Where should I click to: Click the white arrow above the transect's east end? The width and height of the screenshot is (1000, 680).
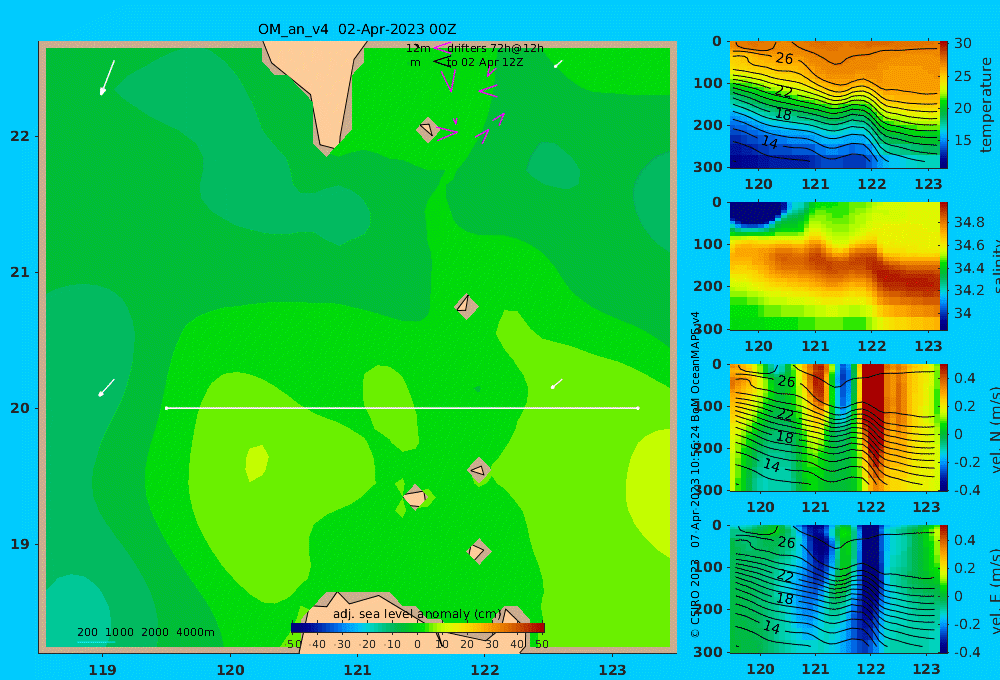click(x=557, y=383)
